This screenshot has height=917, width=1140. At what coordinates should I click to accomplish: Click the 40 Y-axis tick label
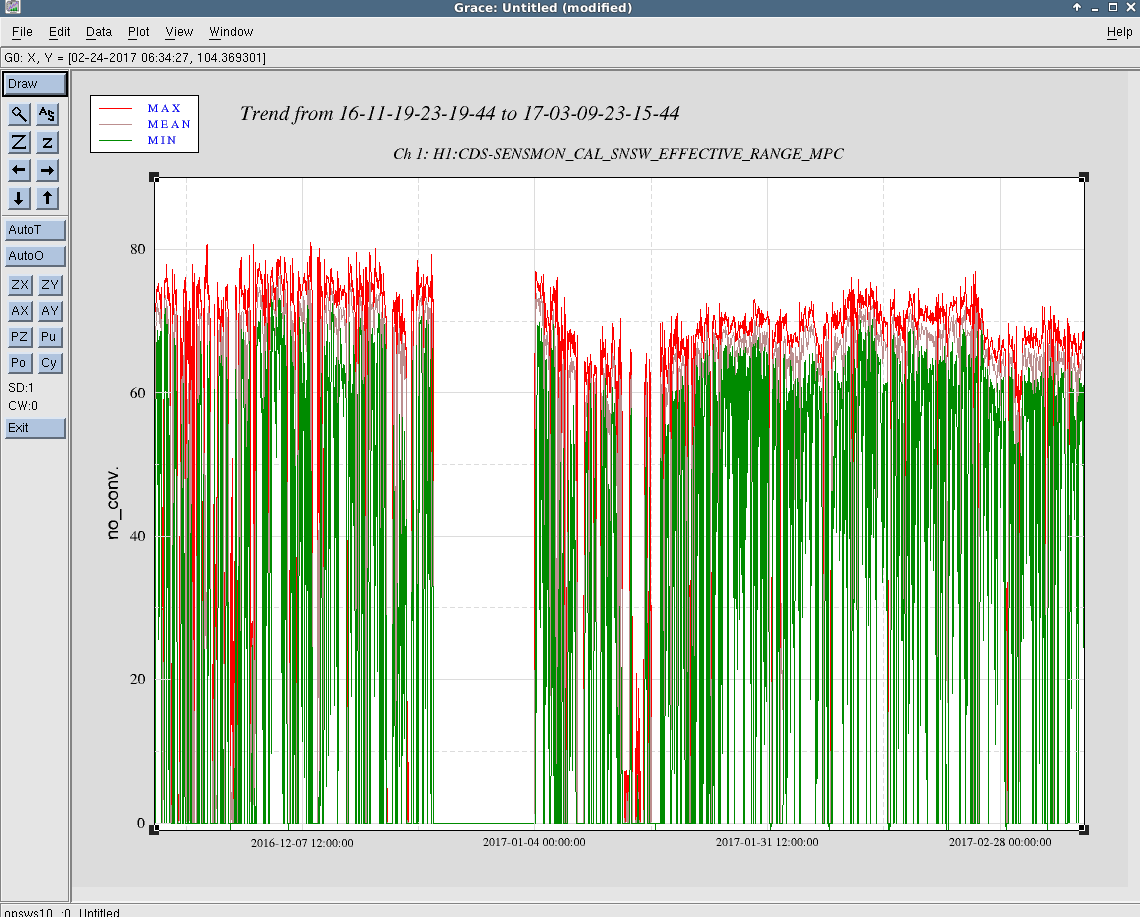(137, 537)
